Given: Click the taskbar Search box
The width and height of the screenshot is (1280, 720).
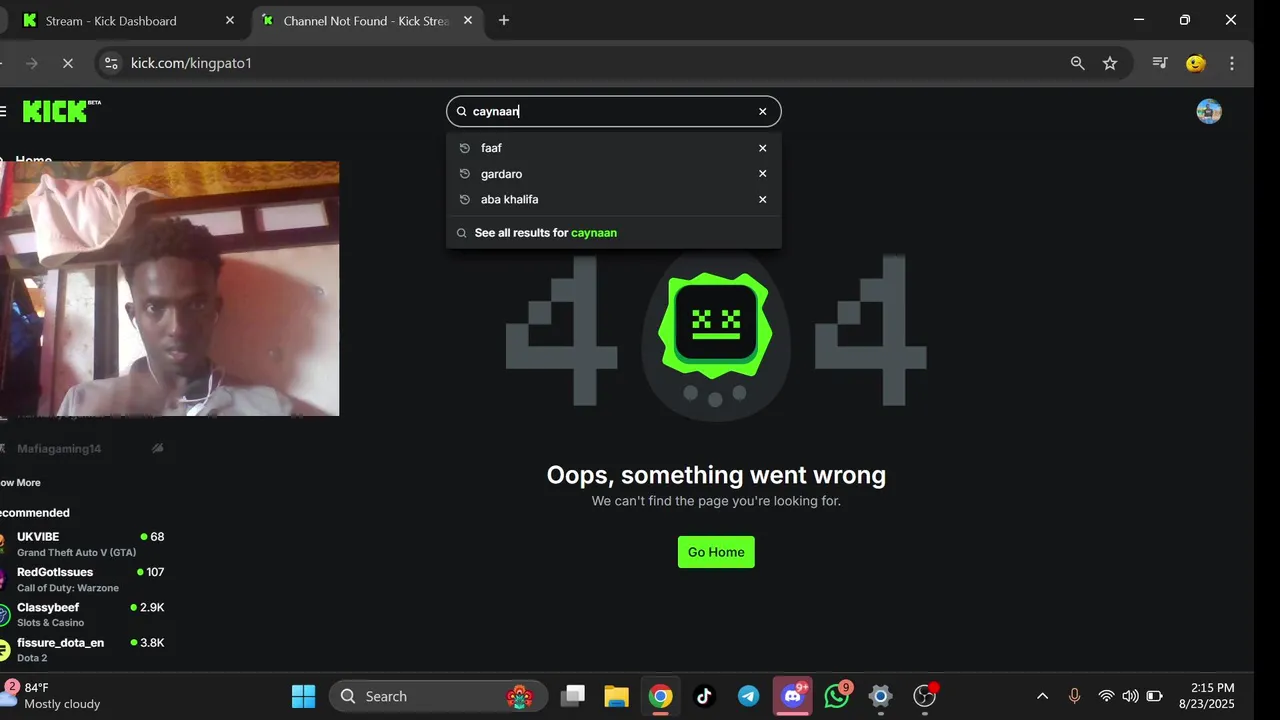Looking at the screenshot, I should tap(438, 696).
